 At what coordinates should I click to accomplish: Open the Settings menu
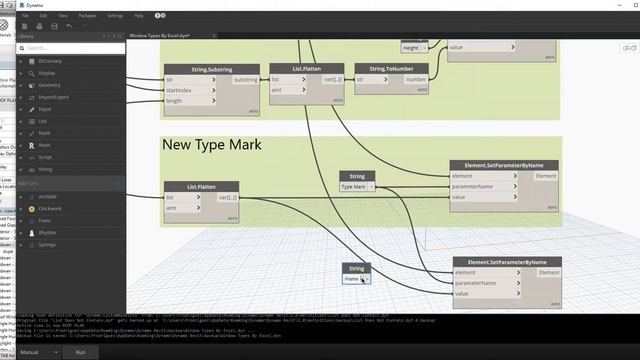(x=115, y=16)
